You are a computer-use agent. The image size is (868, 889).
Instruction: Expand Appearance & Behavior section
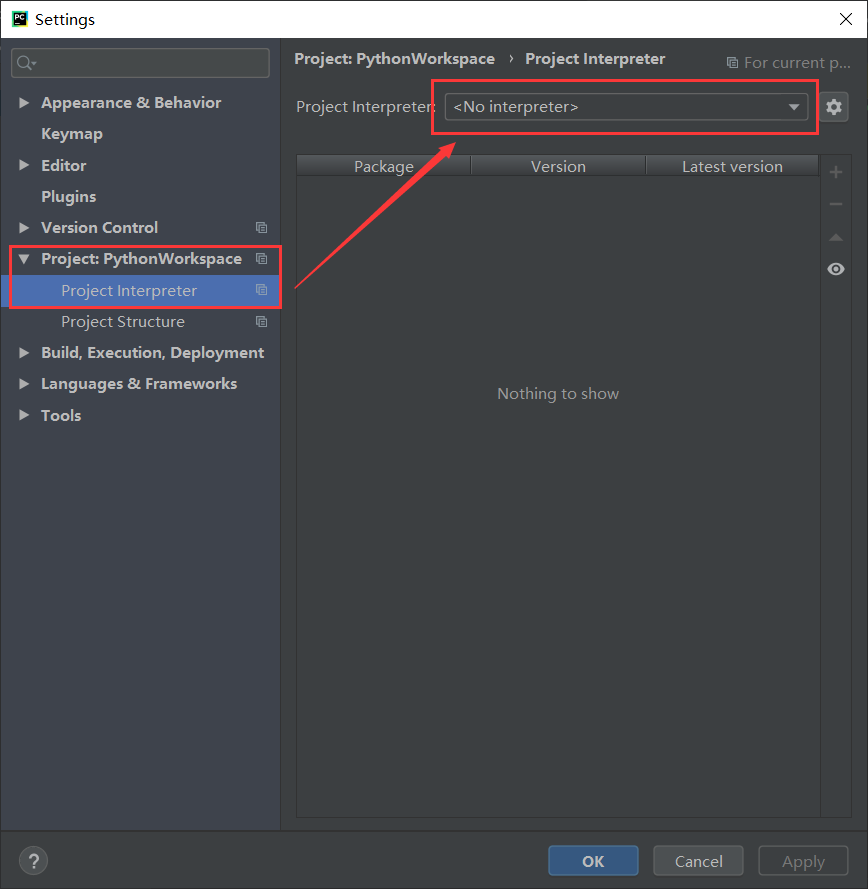[x=24, y=103]
